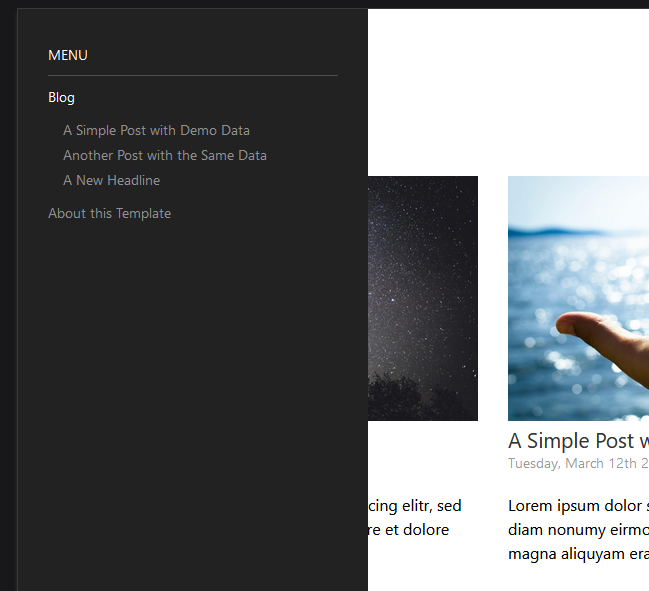
Task: Click the 'Tuesday, March 12th' post date
Action: pos(578,464)
